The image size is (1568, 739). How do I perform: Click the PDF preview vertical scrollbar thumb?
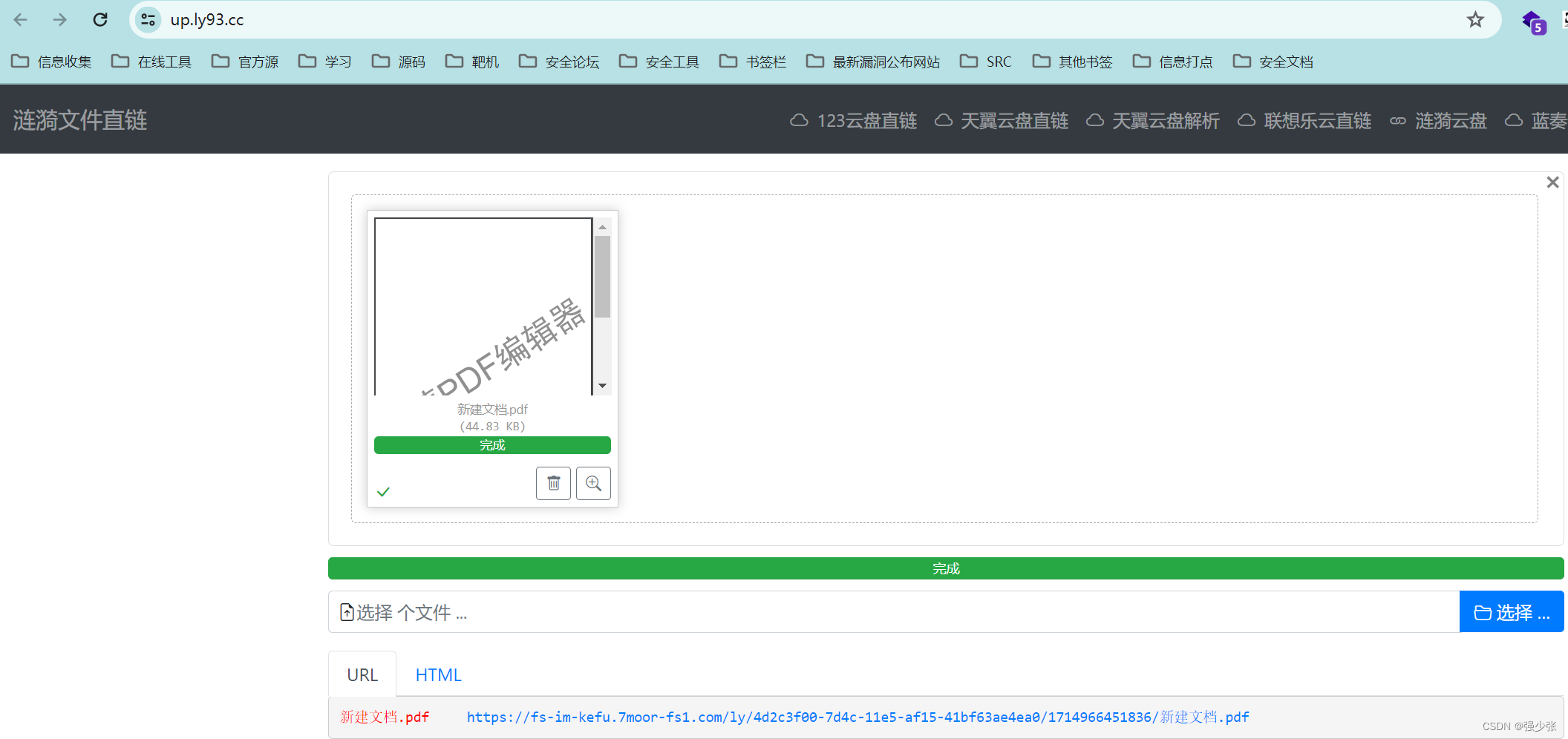click(x=603, y=277)
